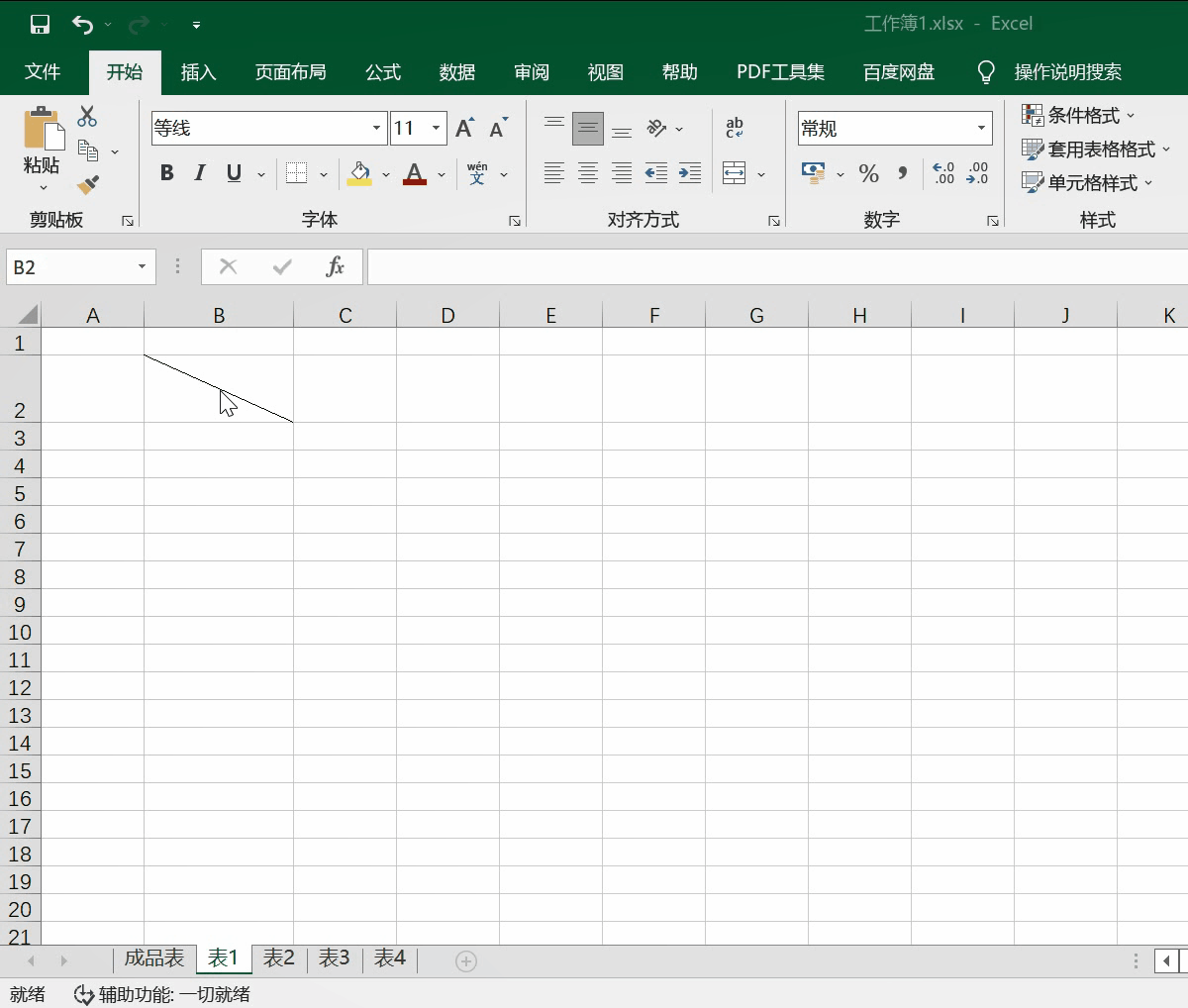Viewport: 1188px width, 1008px height.
Task: Click the Wrap Text icon
Action: (x=735, y=128)
